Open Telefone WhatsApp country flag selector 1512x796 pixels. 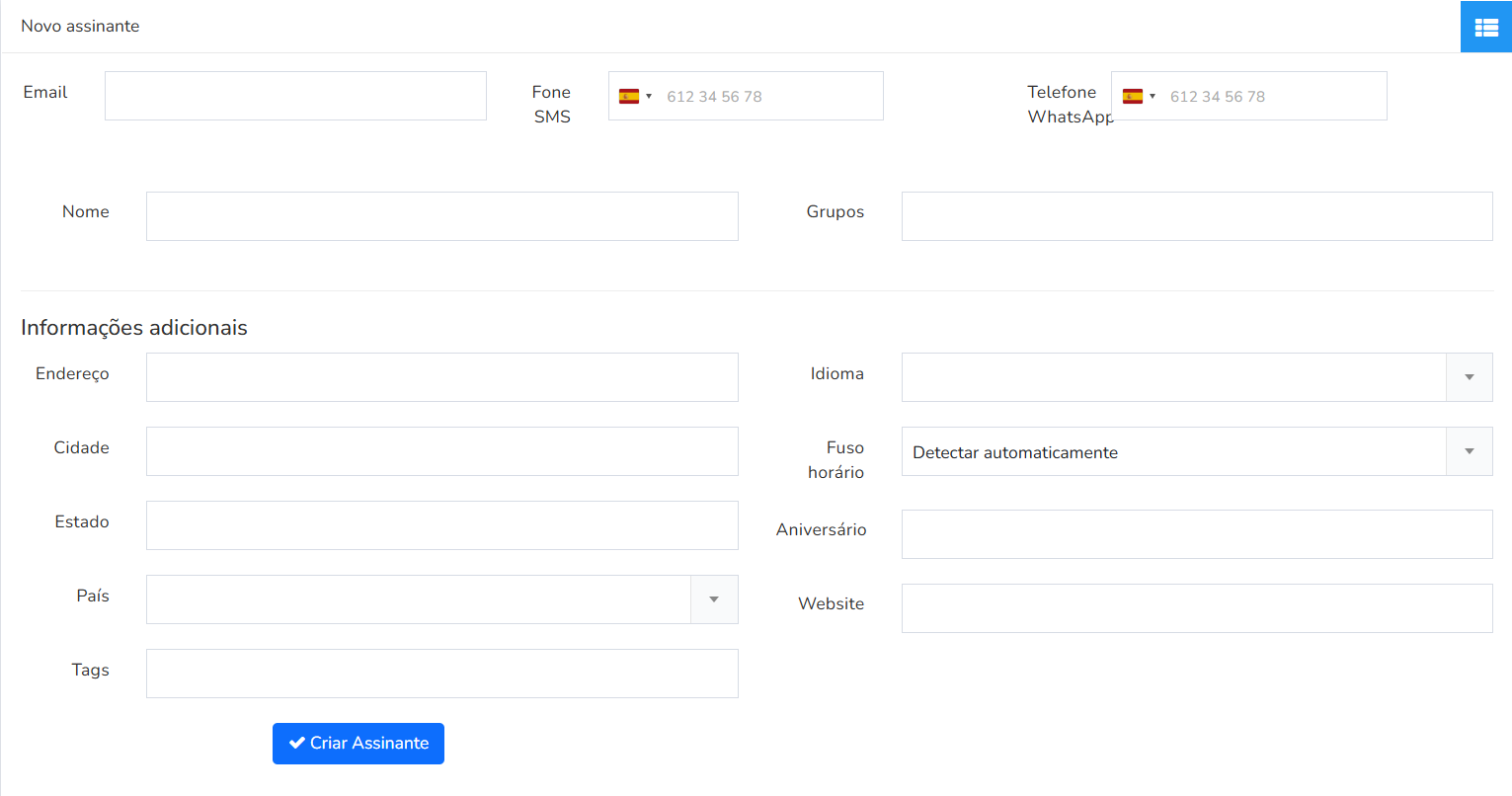1139,96
